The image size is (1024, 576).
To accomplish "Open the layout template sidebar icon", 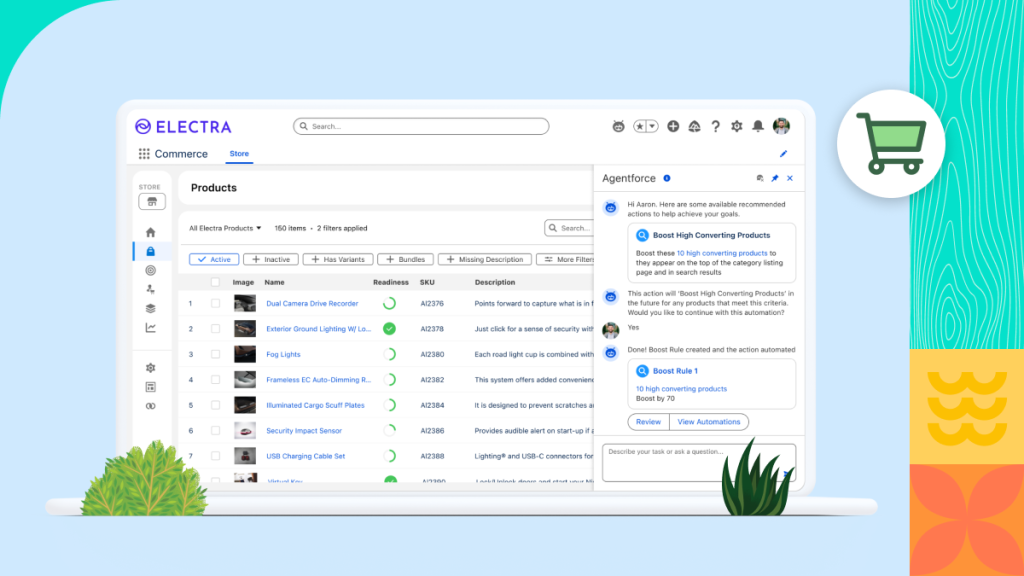I will (x=150, y=387).
